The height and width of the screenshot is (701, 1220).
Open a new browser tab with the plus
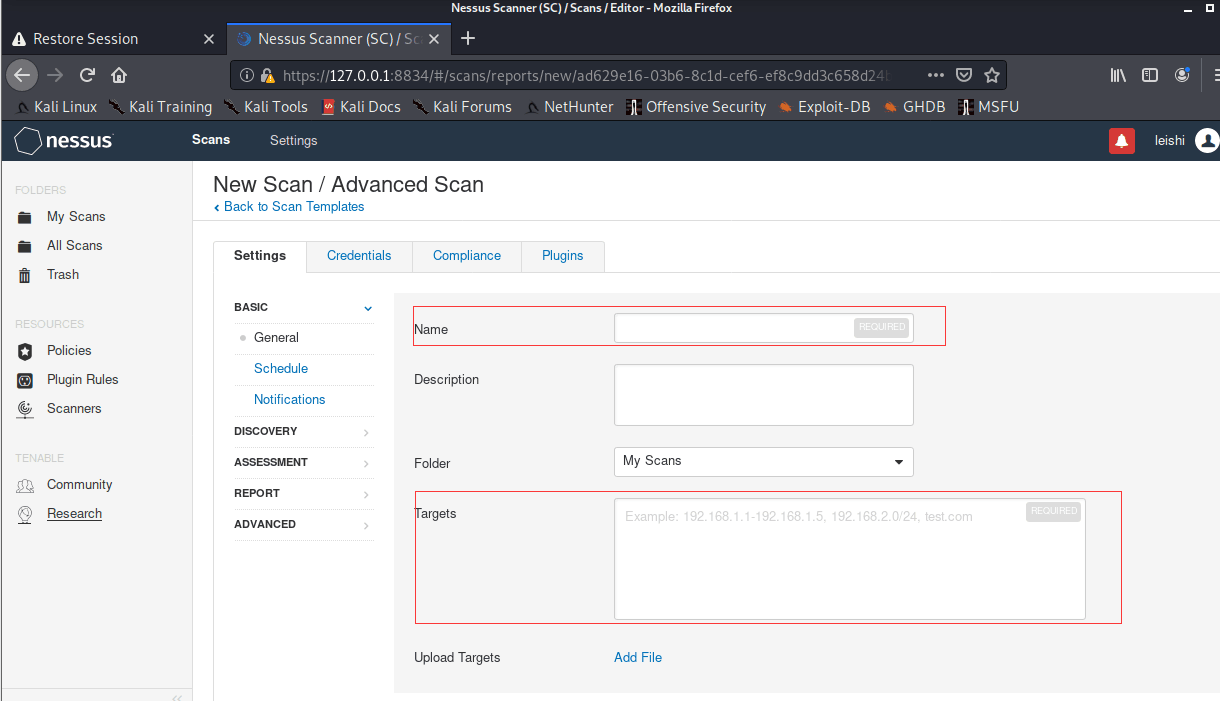tap(467, 39)
